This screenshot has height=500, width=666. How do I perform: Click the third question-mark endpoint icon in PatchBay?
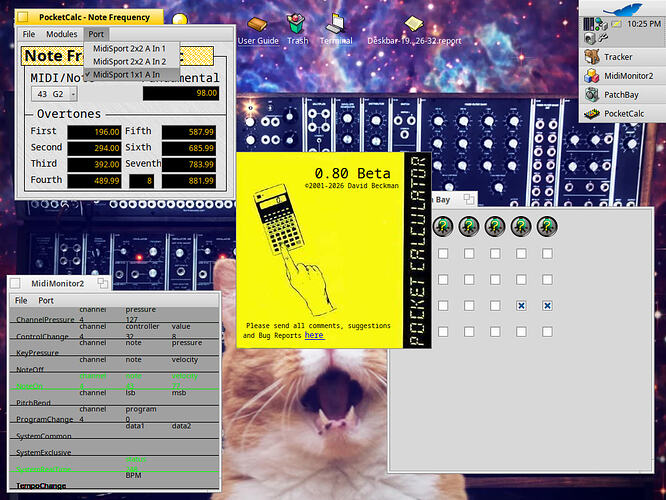495,226
